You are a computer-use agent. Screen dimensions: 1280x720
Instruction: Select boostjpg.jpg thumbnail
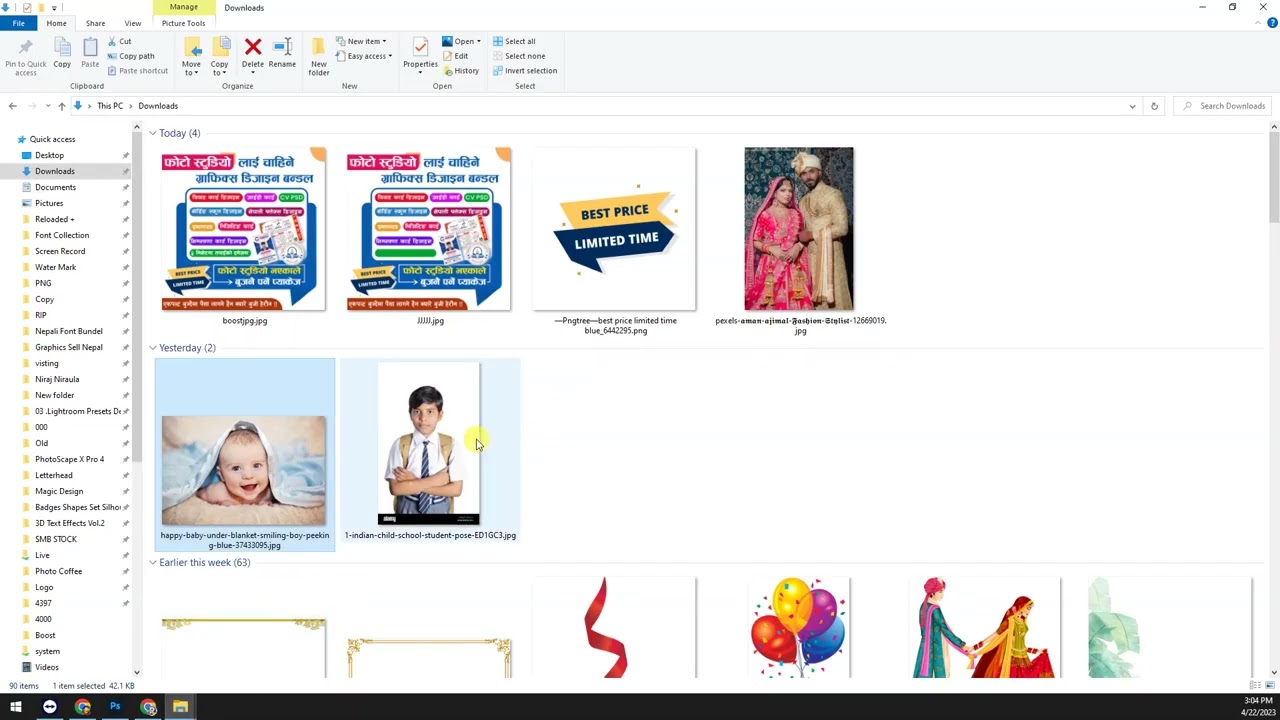(x=244, y=229)
